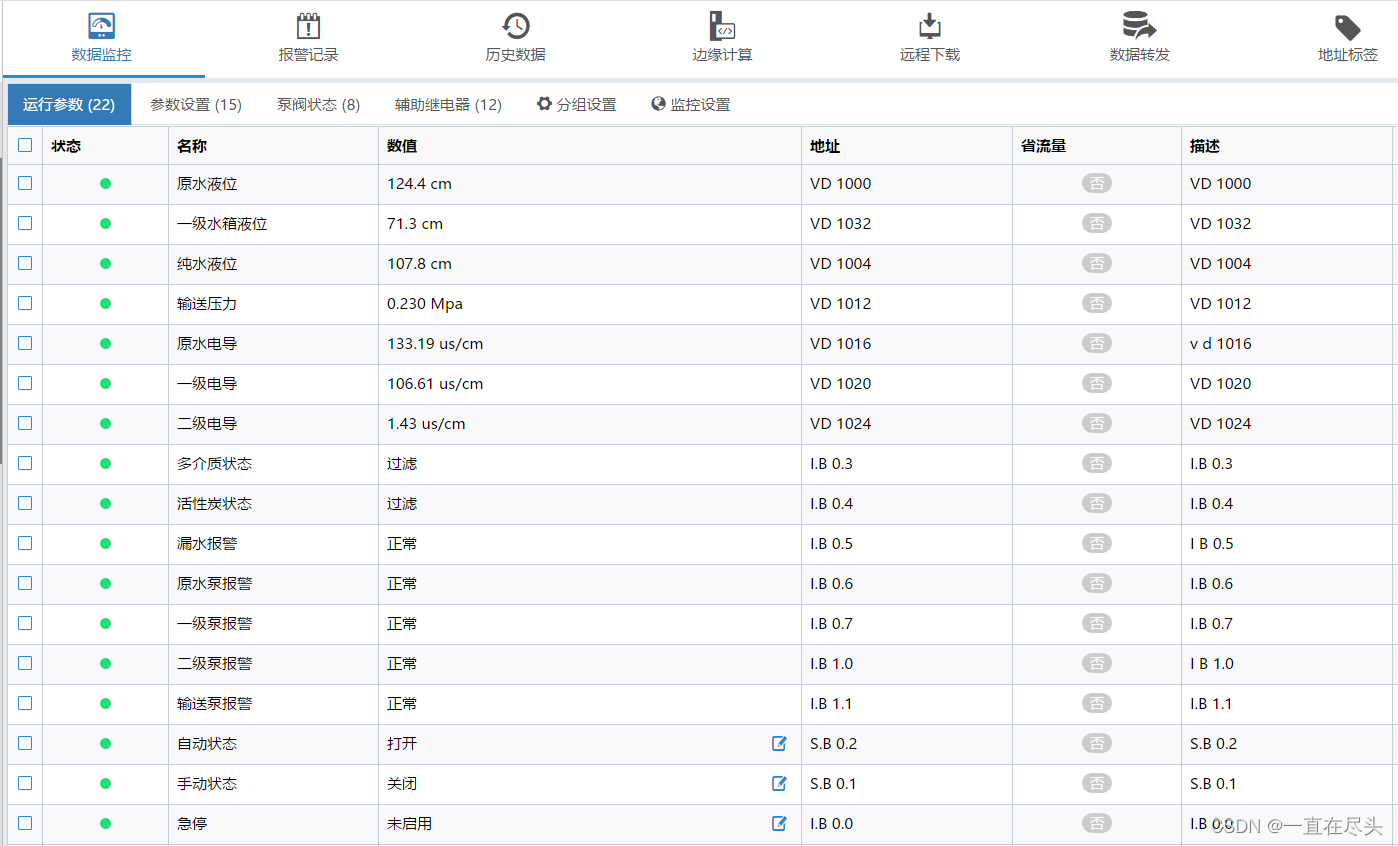Screen dimensions: 1398x846
Task: Select the 1.43 us/cm value cell
Action: (x=590, y=424)
